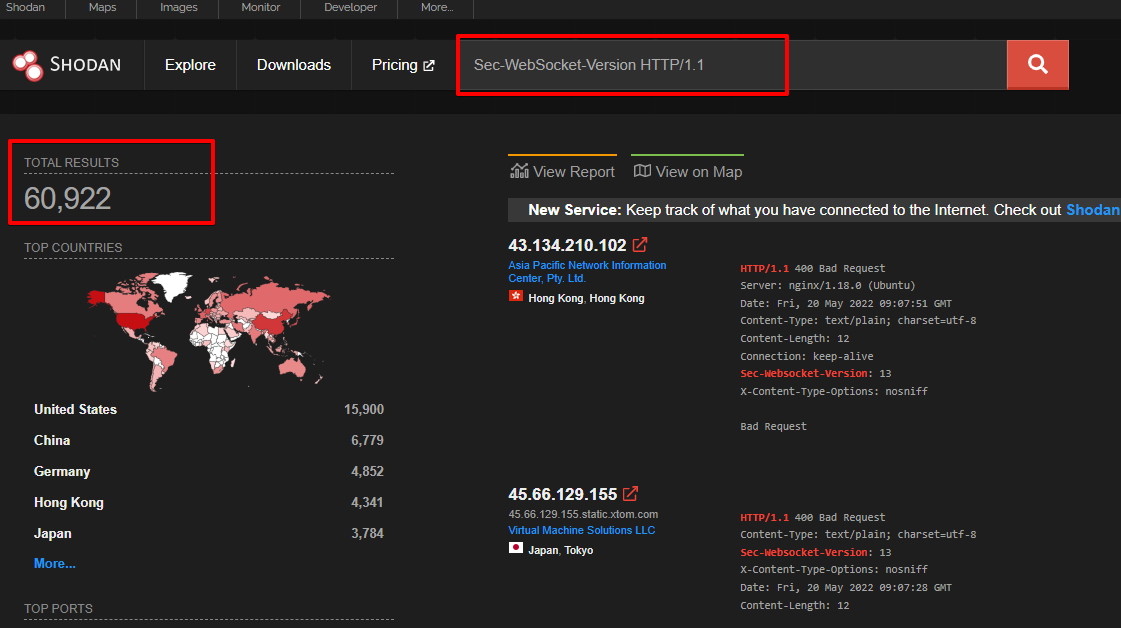Open the Maps top menu item

coord(102,7)
